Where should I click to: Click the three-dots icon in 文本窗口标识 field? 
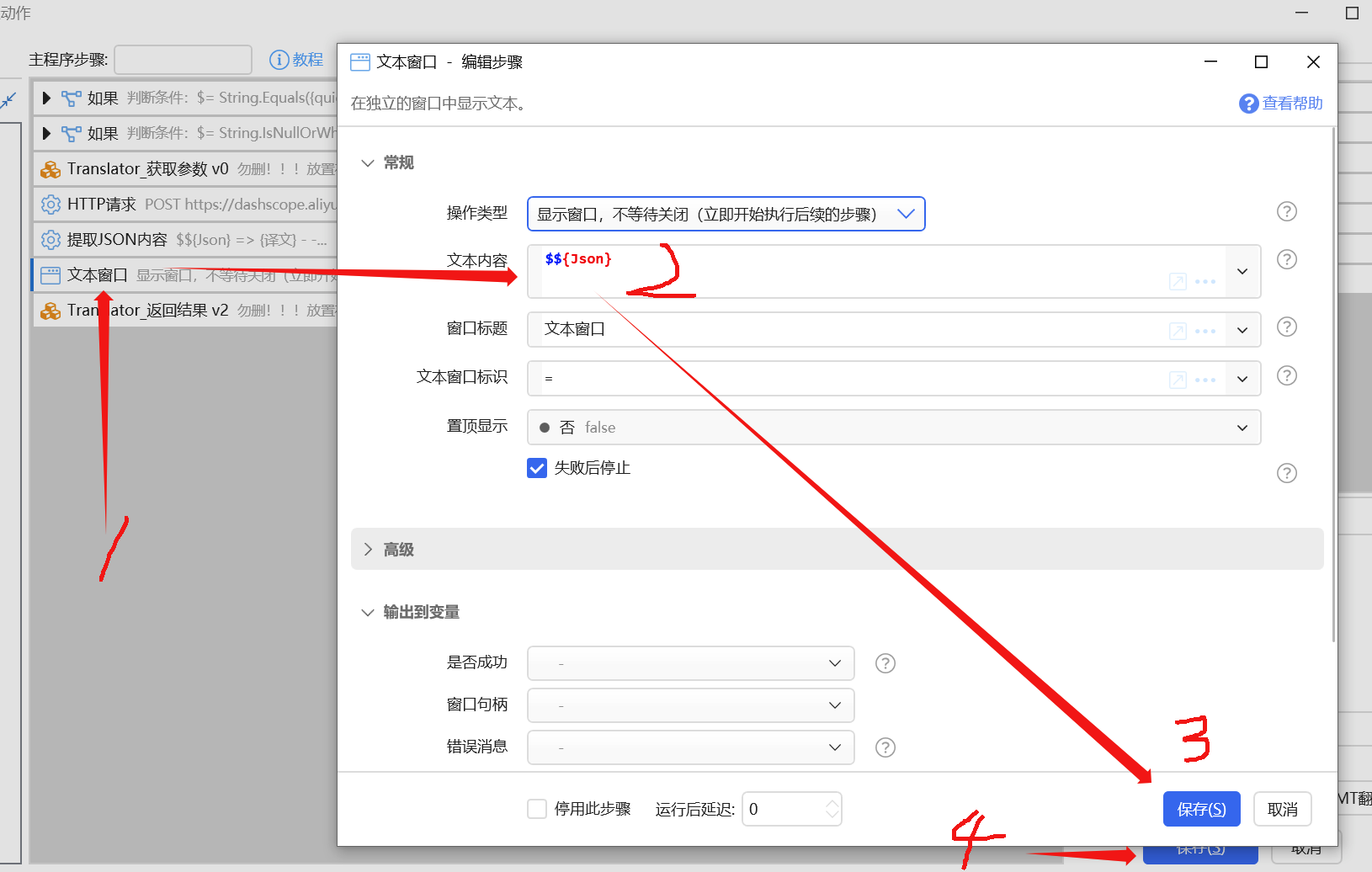(1205, 380)
